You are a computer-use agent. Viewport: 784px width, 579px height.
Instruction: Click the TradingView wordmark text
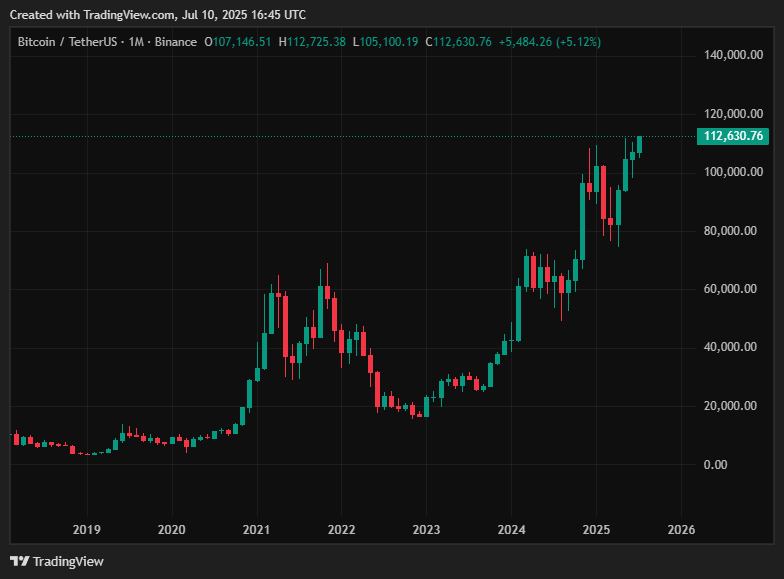point(68,562)
